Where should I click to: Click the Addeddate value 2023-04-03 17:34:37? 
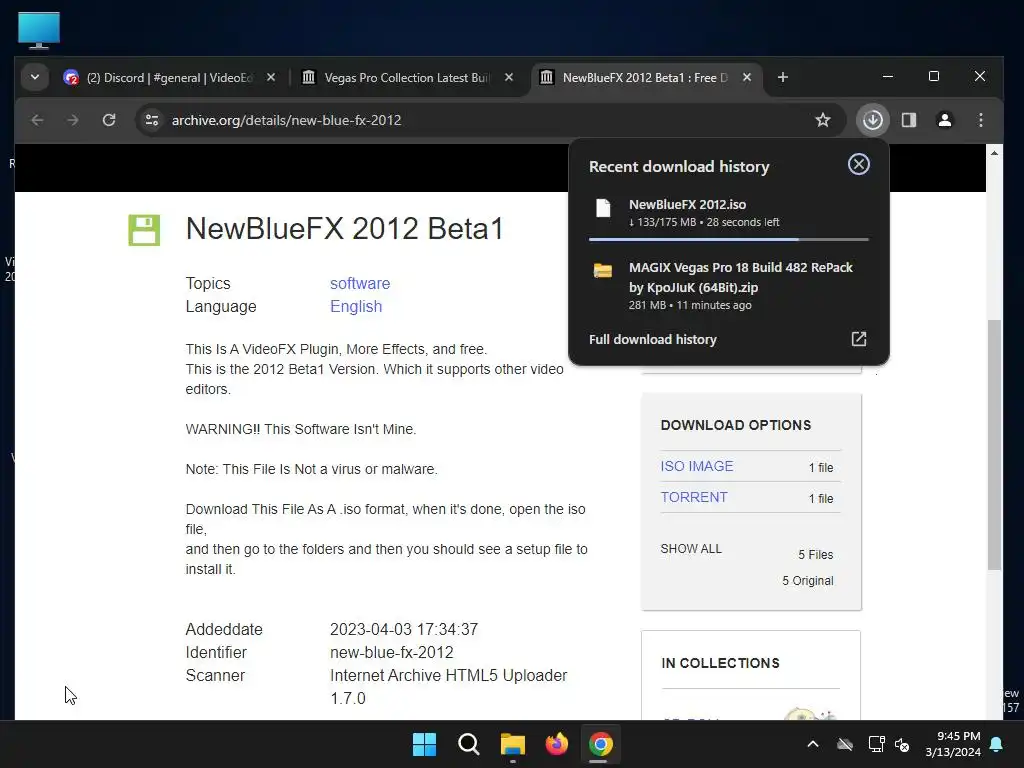[x=404, y=630]
